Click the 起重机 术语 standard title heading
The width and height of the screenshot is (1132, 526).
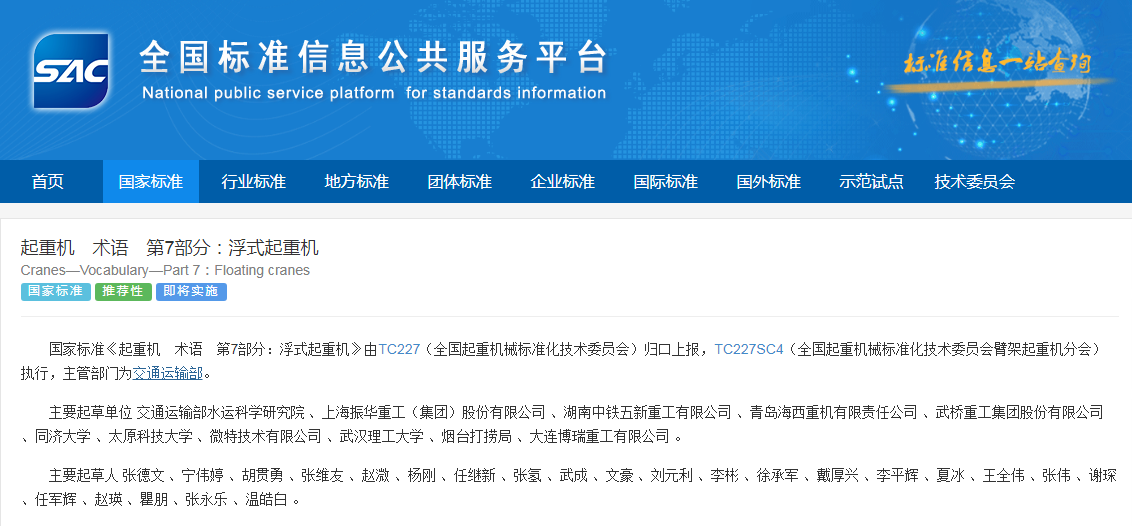(x=170, y=247)
